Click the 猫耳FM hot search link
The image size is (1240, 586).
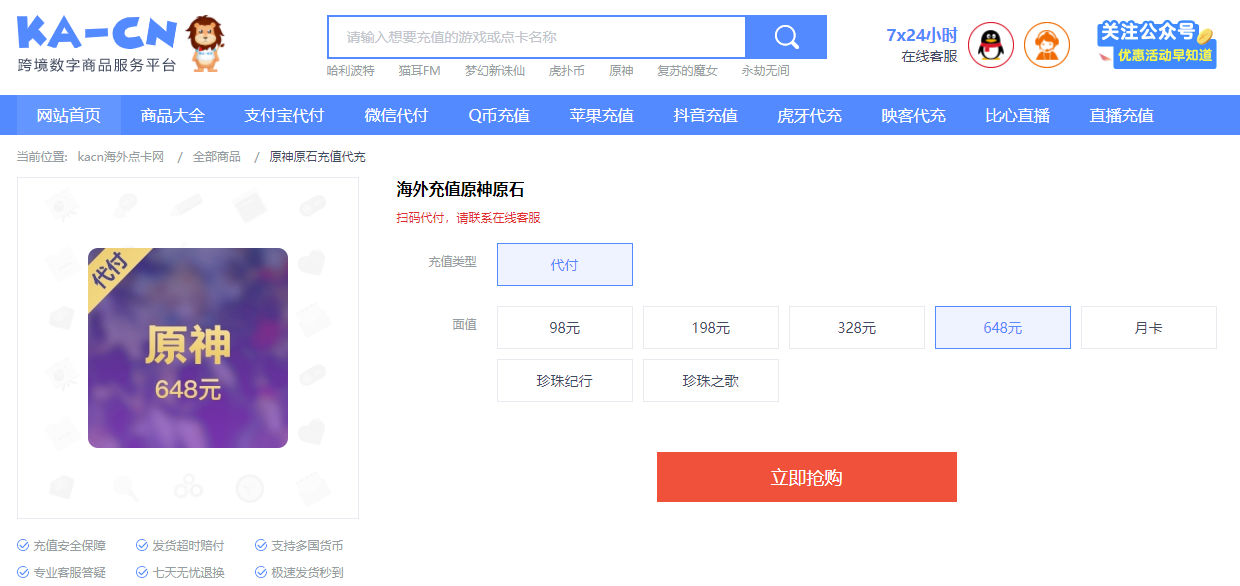419,71
